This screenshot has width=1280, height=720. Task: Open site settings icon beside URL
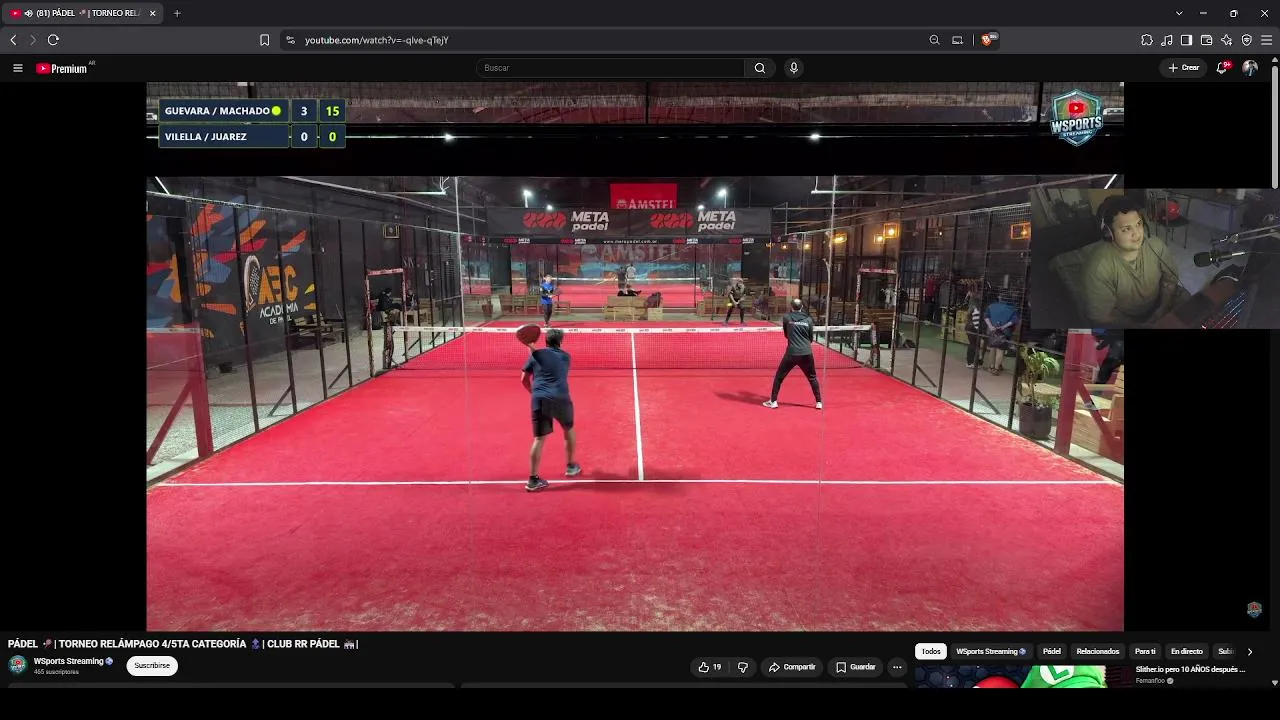290,40
